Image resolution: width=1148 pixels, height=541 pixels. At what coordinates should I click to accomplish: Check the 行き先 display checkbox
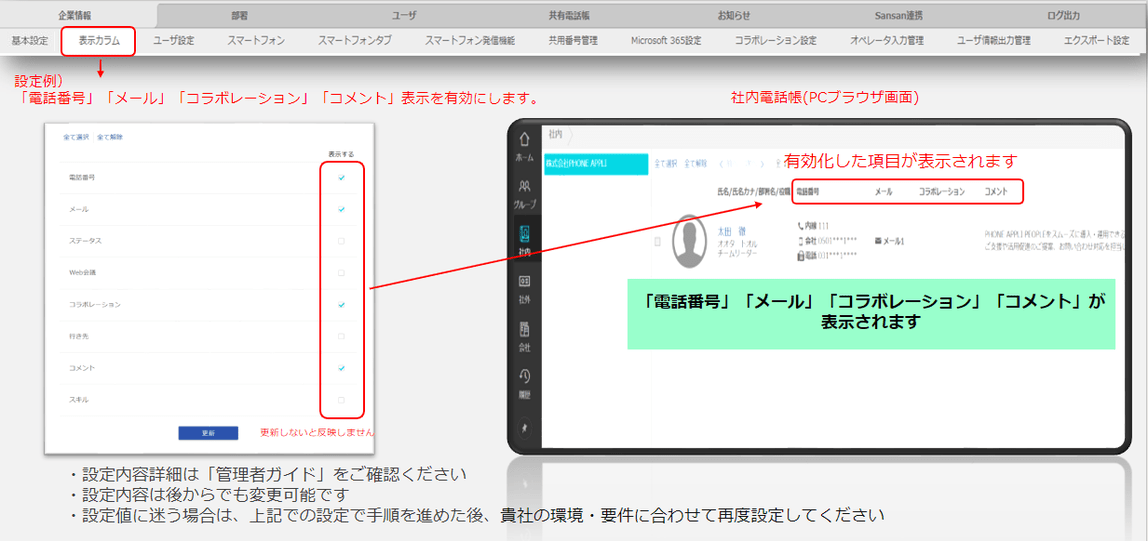[x=341, y=337]
